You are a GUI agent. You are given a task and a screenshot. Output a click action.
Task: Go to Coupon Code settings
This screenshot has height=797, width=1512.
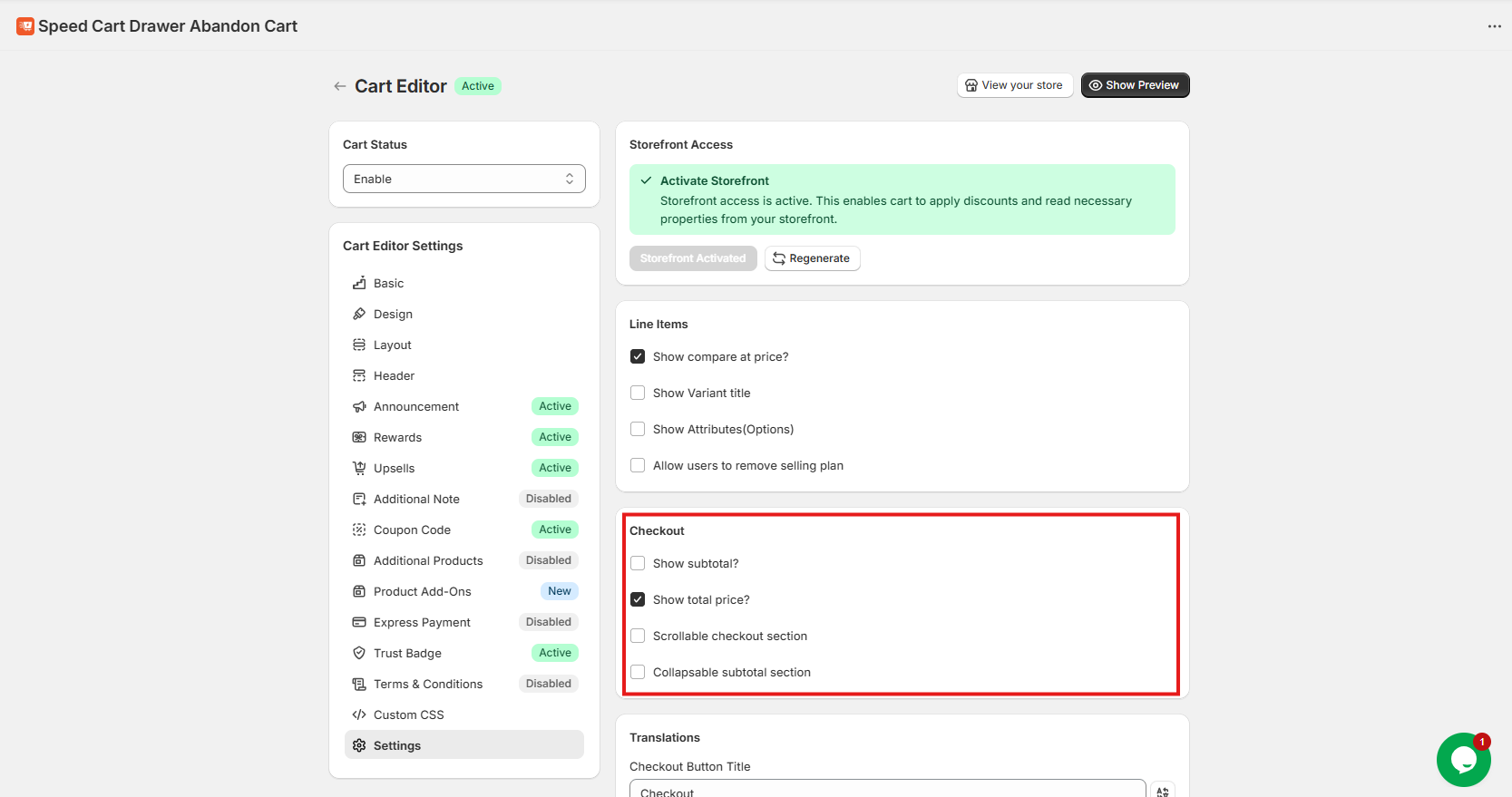(412, 530)
